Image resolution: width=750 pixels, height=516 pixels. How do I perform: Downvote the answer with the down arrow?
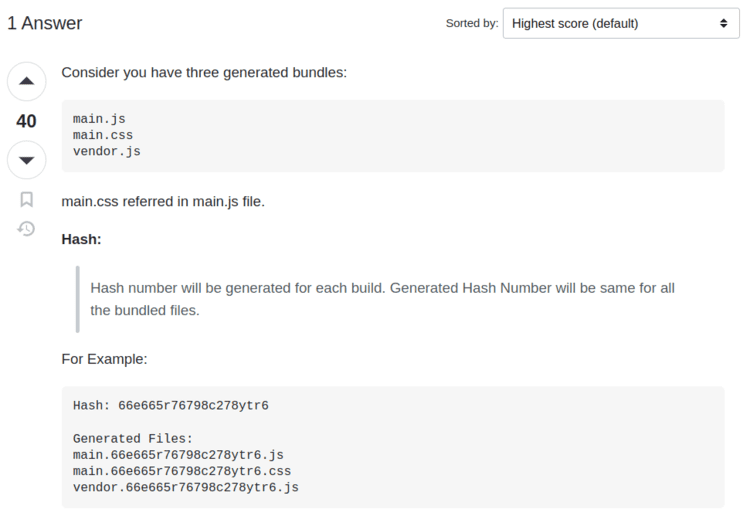pyautogui.click(x=26, y=160)
